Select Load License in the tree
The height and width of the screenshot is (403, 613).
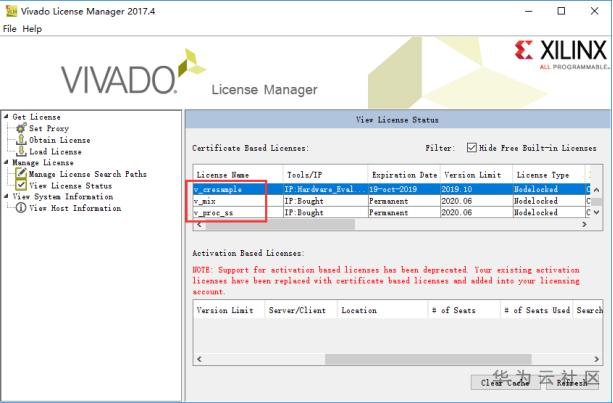[55, 152]
